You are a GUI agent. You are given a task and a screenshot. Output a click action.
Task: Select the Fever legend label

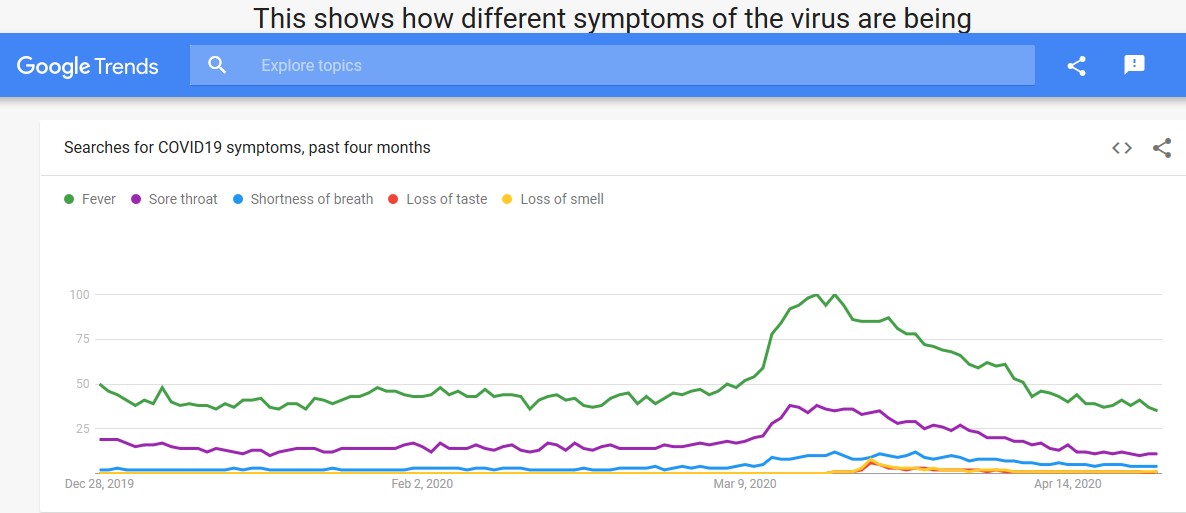99,199
